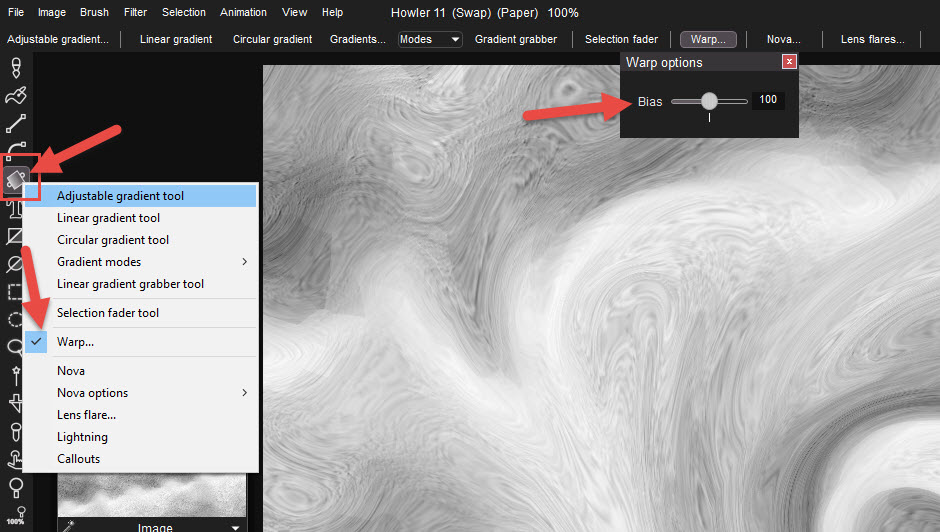Choose the elliptical dashed selection tool
Viewport: 940px width, 532px height.
[16, 320]
